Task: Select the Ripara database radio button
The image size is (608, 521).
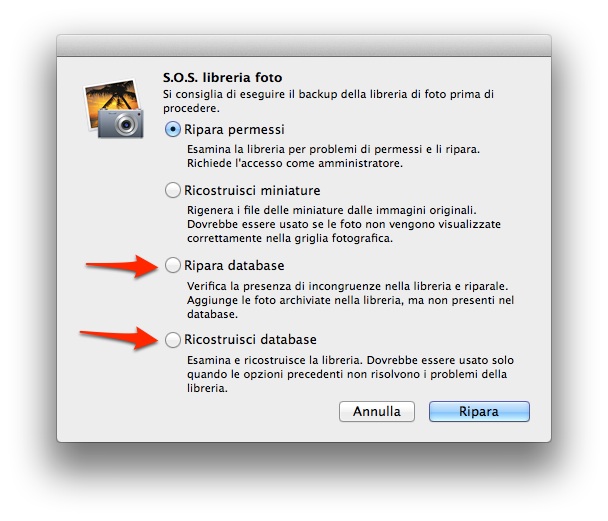Action: click(173, 266)
